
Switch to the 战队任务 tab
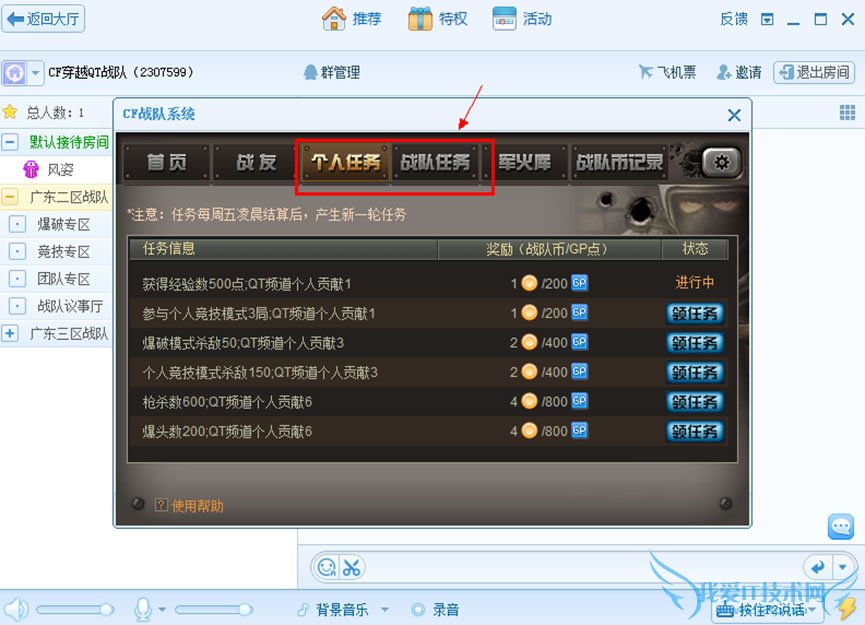[x=435, y=162]
